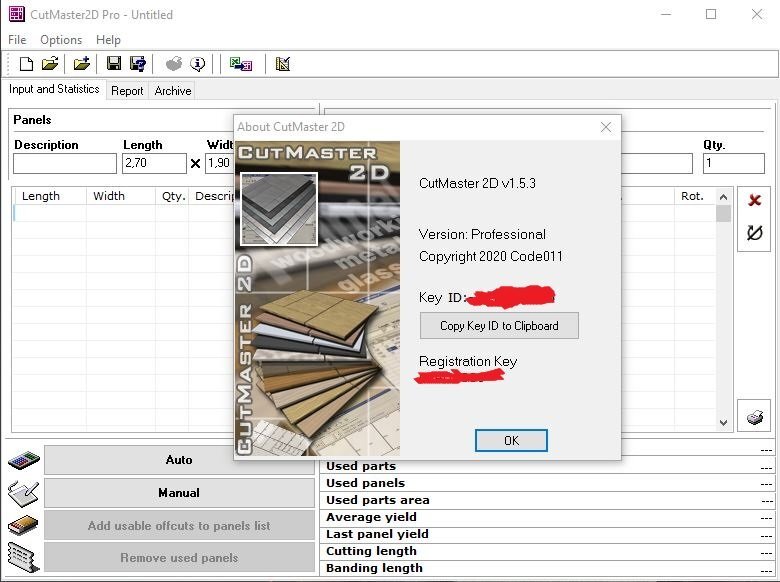Viewport: 780px width, 582px height.
Task: Switch to the Report tab
Action: [127, 91]
